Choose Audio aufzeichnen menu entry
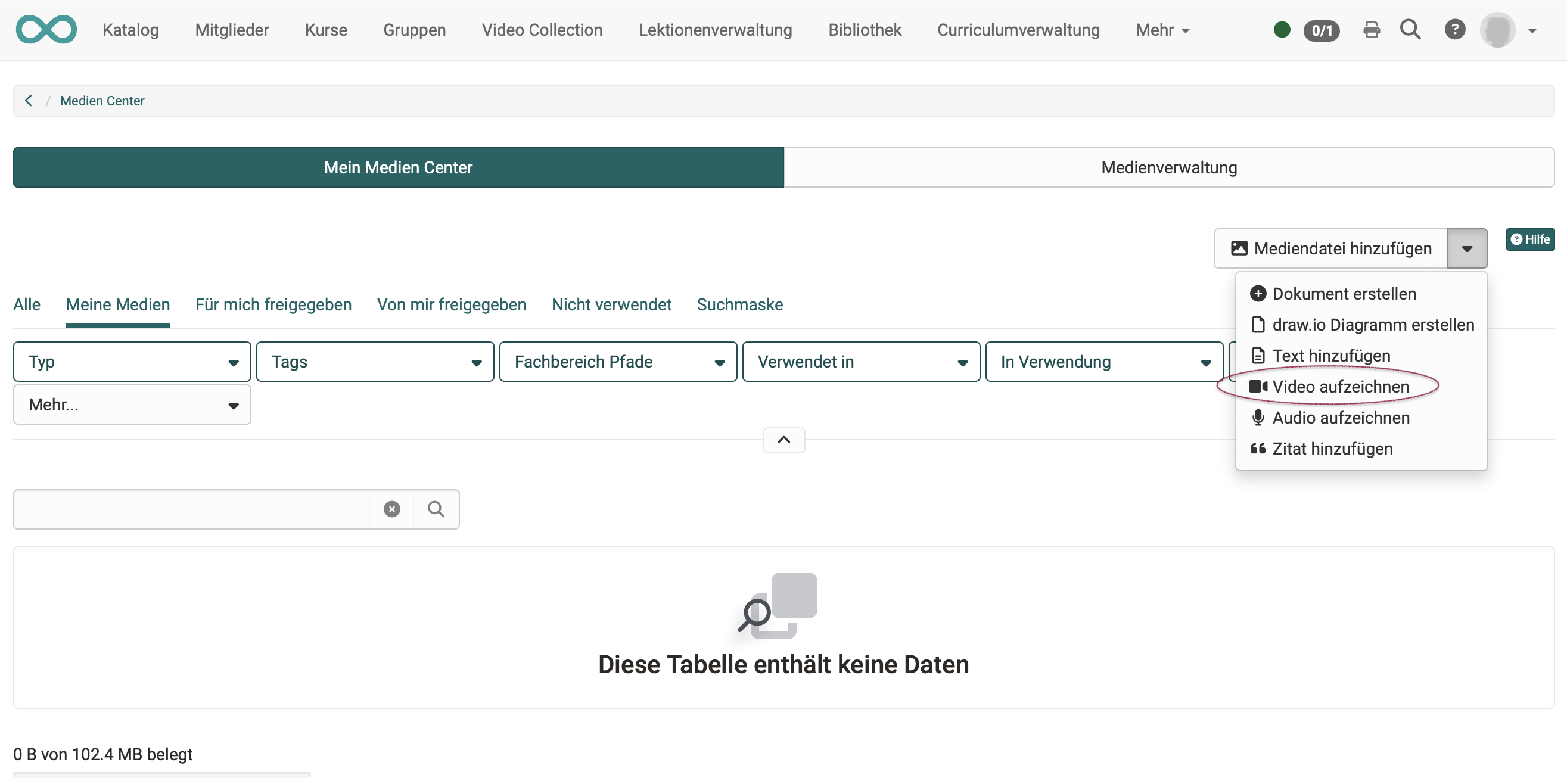Viewport: 1567px width, 784px height. (1340, 418)
